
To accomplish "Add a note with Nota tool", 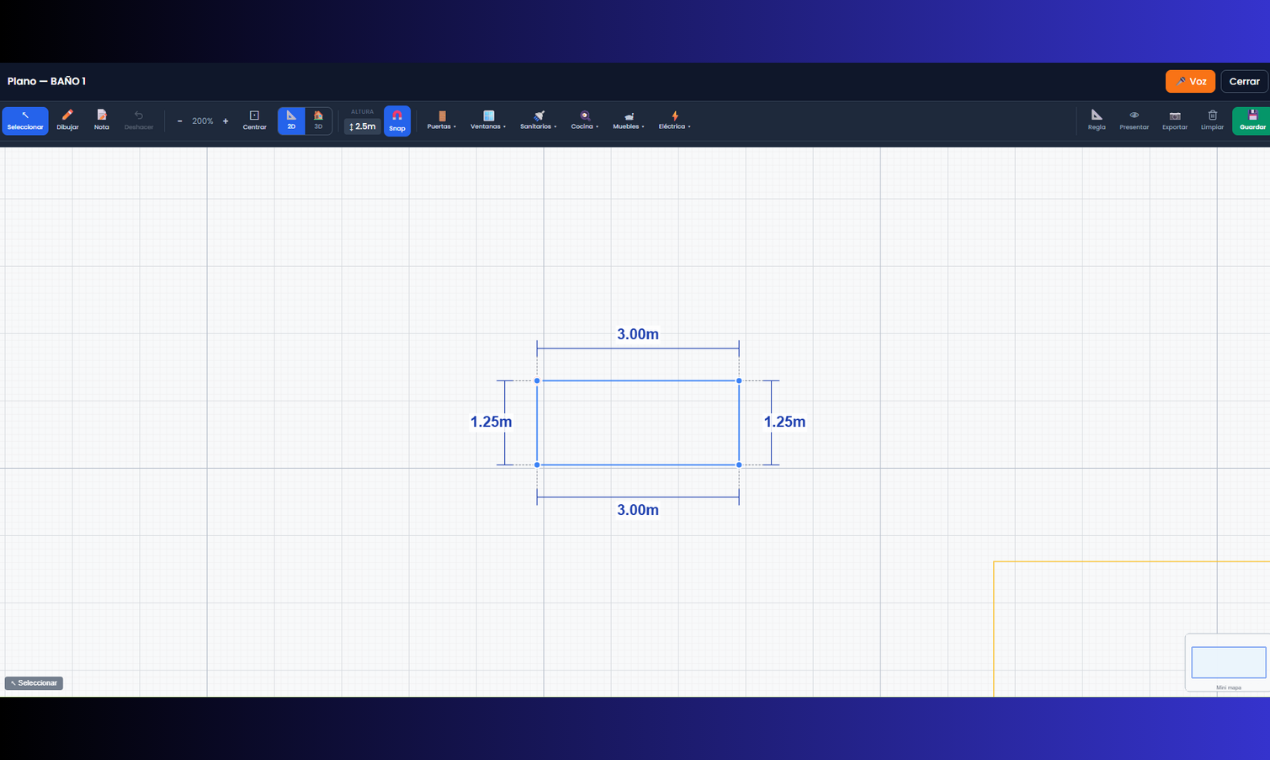I will pos(101,121).
